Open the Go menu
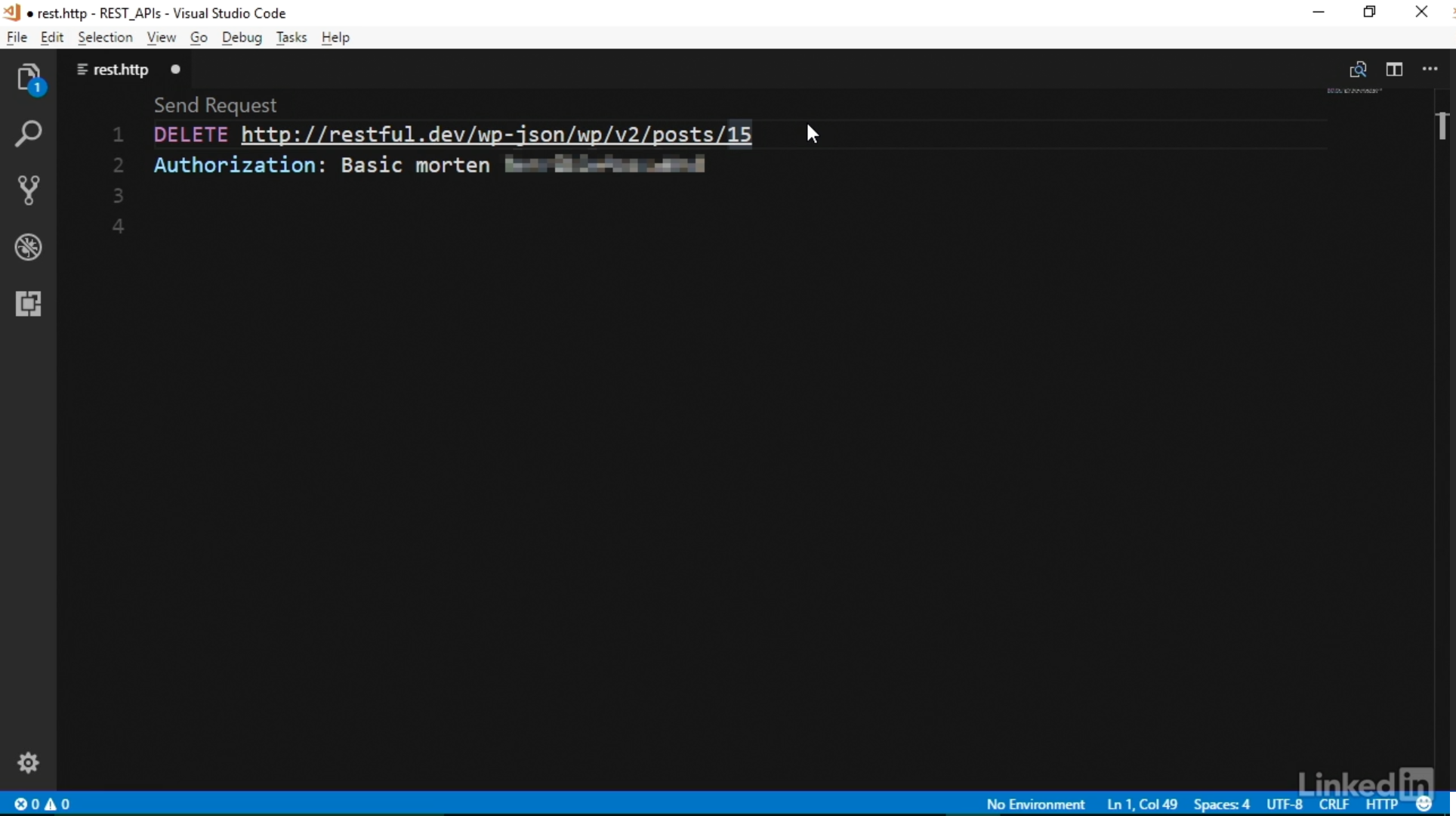Image resolution: width=1456 pixels, height=816 pixels. (199, 38)
